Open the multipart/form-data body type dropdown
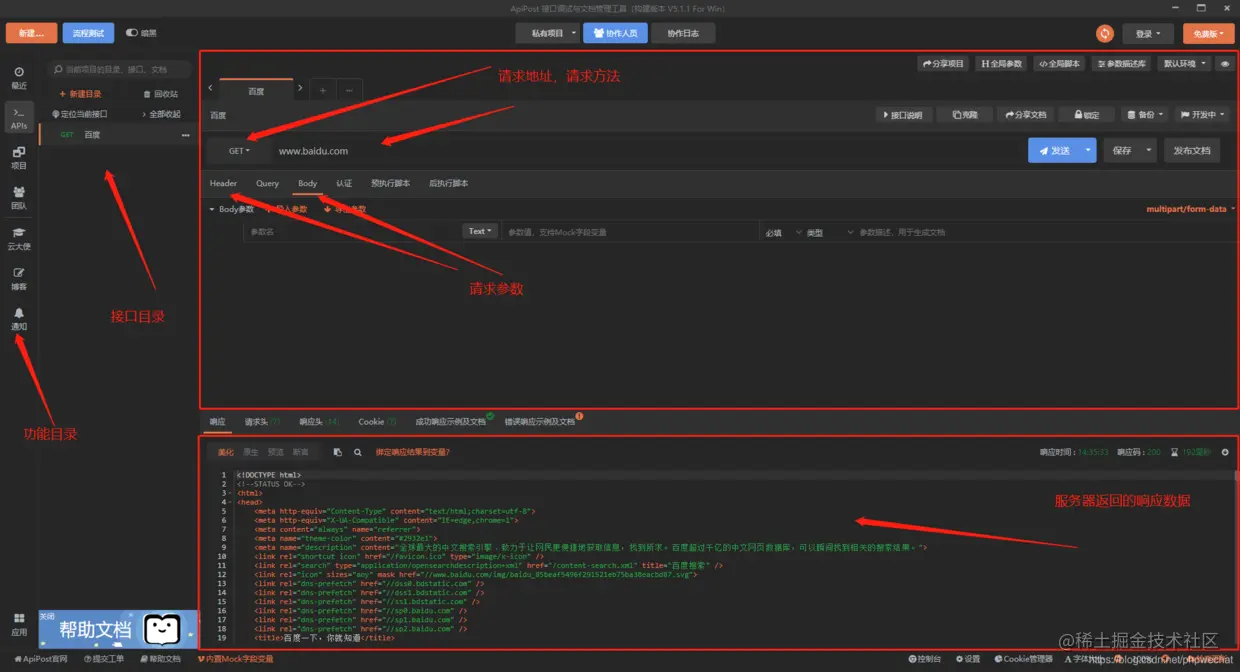The width and height of the screenshot is (1240, 672). pyautogui.click(x=1190, y=209)
